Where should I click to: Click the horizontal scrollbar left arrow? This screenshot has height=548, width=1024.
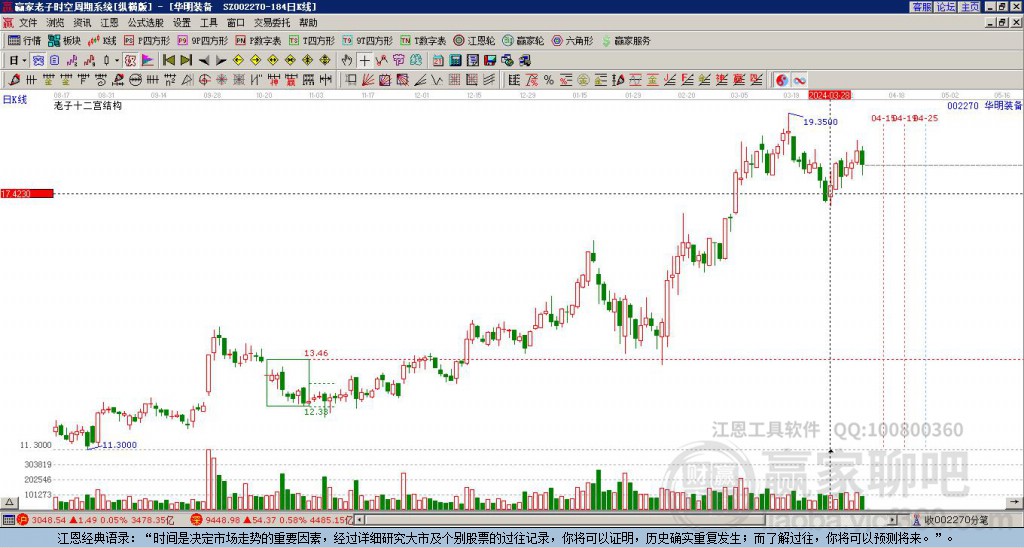(x=360, y=520)
